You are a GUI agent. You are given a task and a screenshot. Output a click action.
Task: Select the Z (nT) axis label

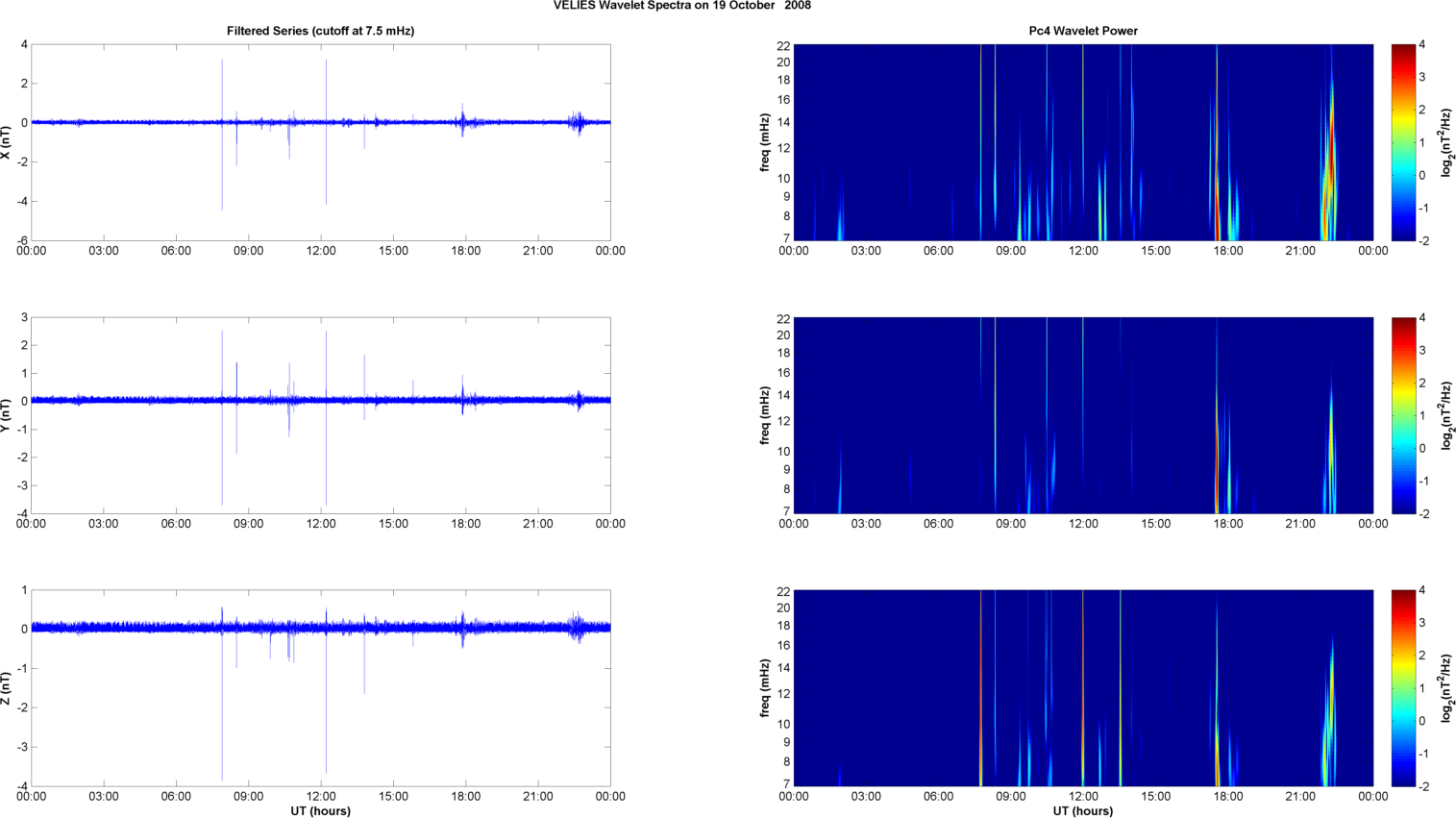pos(6,688)
